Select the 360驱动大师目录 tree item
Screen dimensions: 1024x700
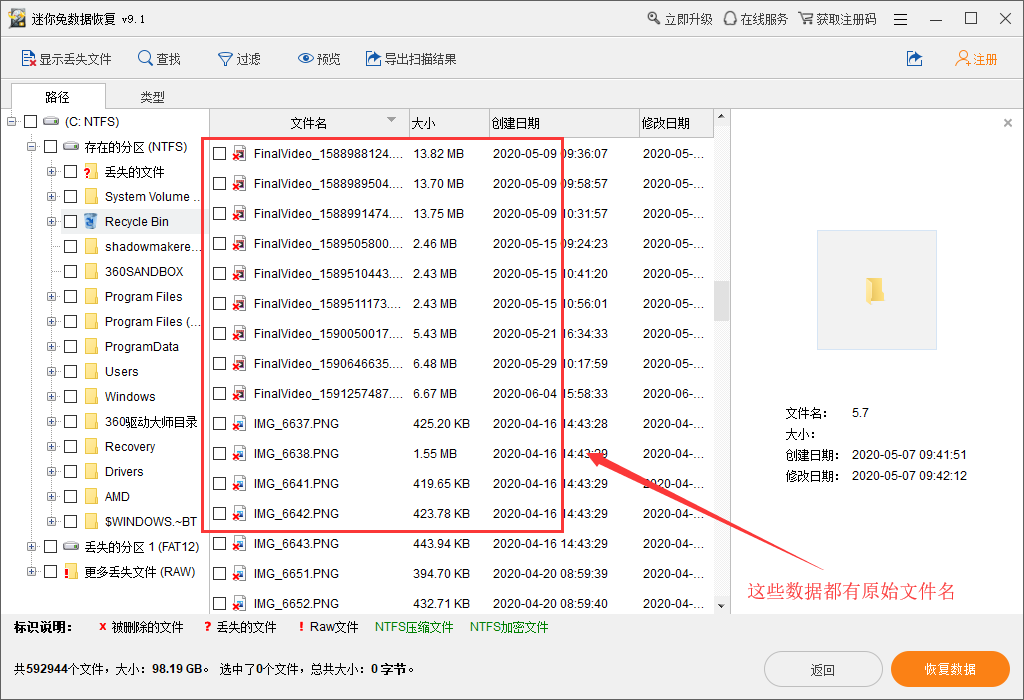pyautogui.click(x=151, y=422)
